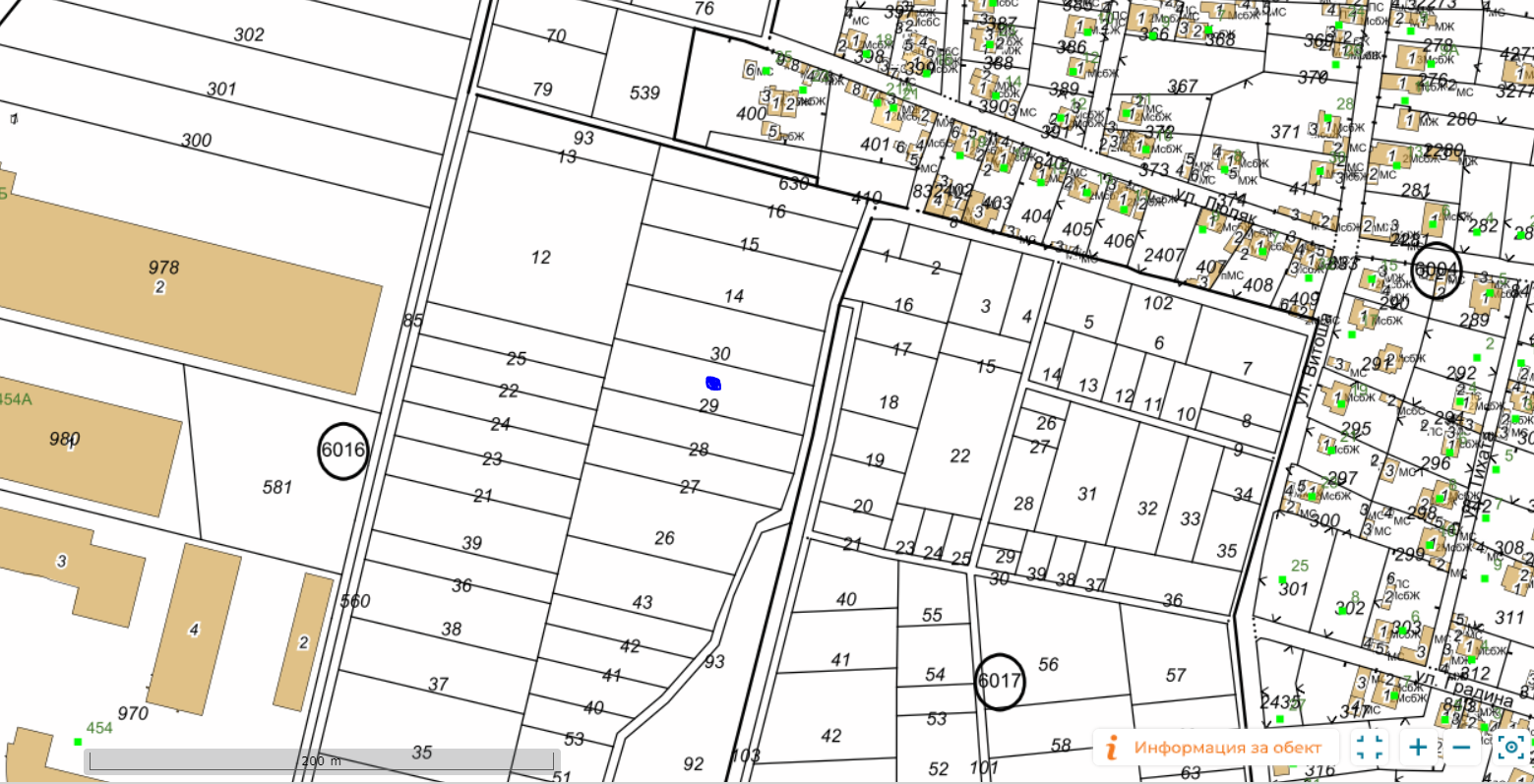
Task: Select the circled district number 6016
Action: pos(343,452)
